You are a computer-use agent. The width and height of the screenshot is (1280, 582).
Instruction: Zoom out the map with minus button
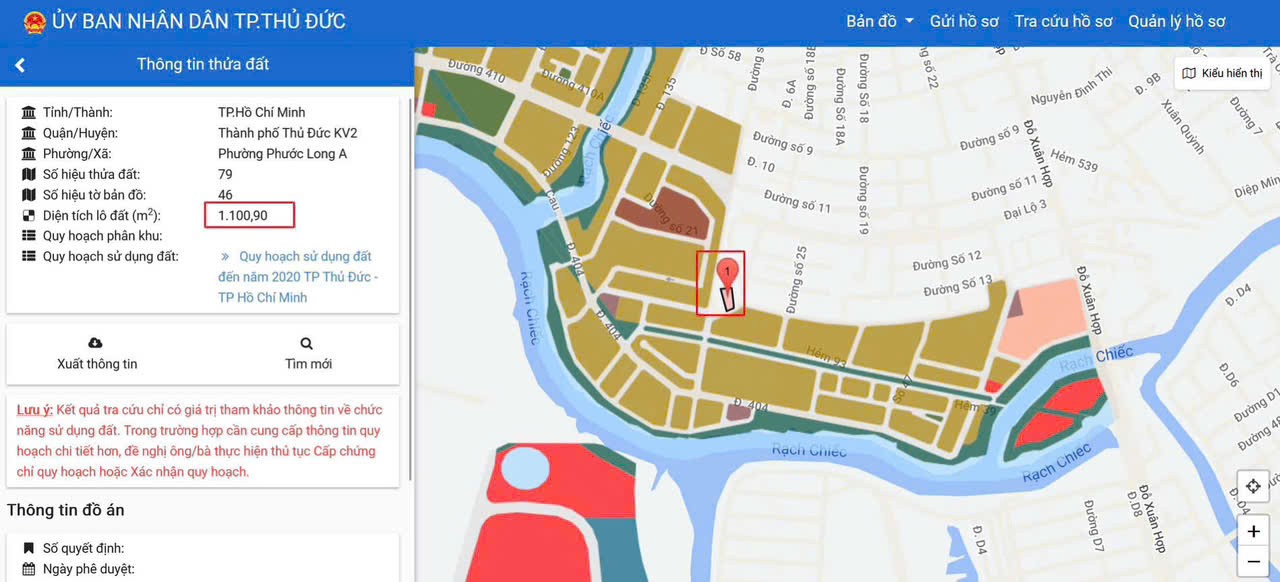[x=1252, y=563]
